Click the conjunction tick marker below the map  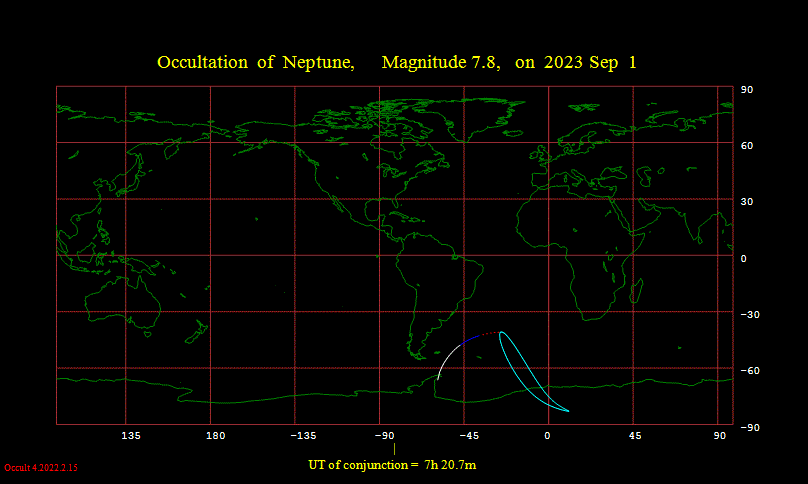394,448
